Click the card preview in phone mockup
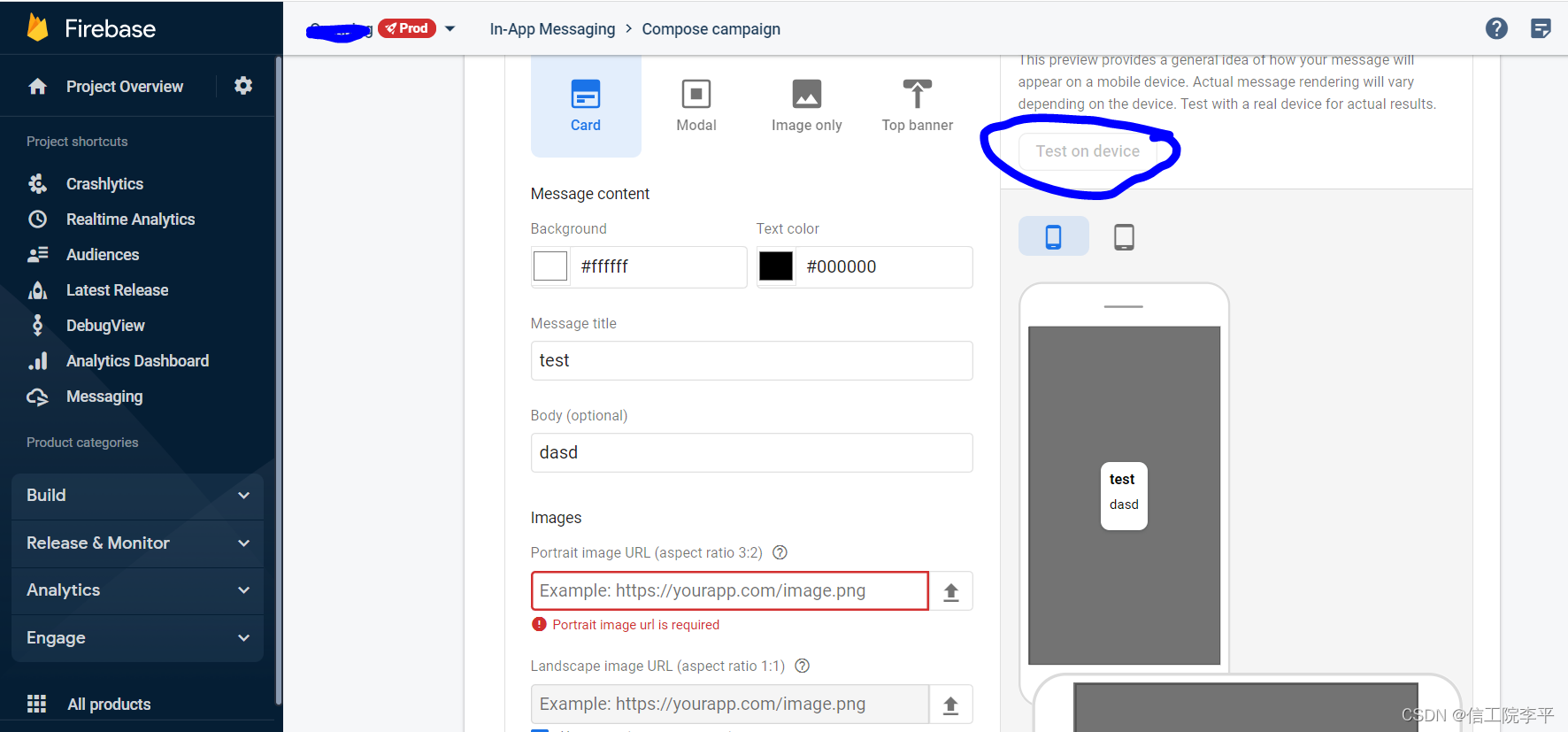This screenshot has width=1568, height=732. point(1124,497)
